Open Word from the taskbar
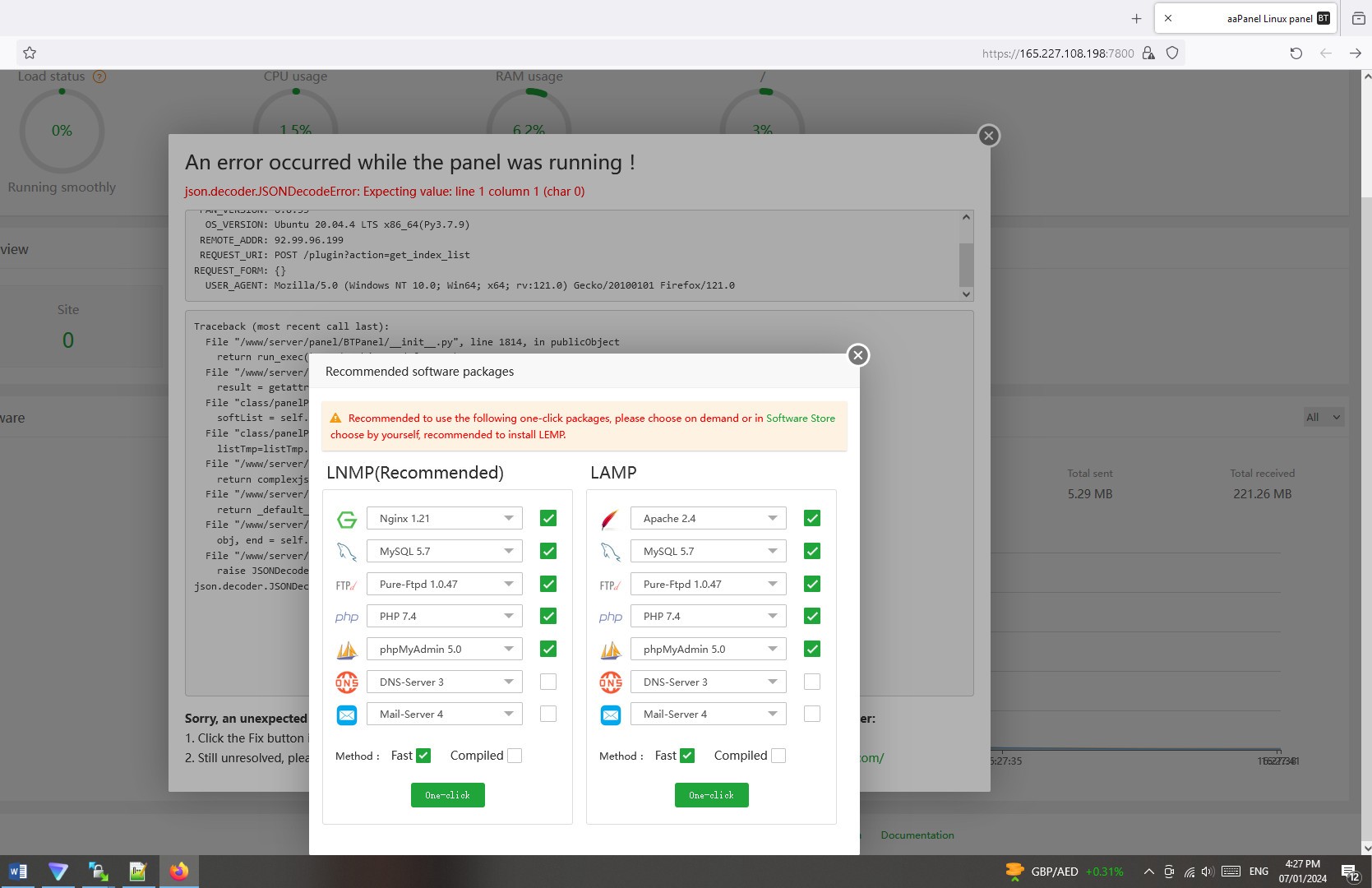1372x888 pixels. click(18, 872)
